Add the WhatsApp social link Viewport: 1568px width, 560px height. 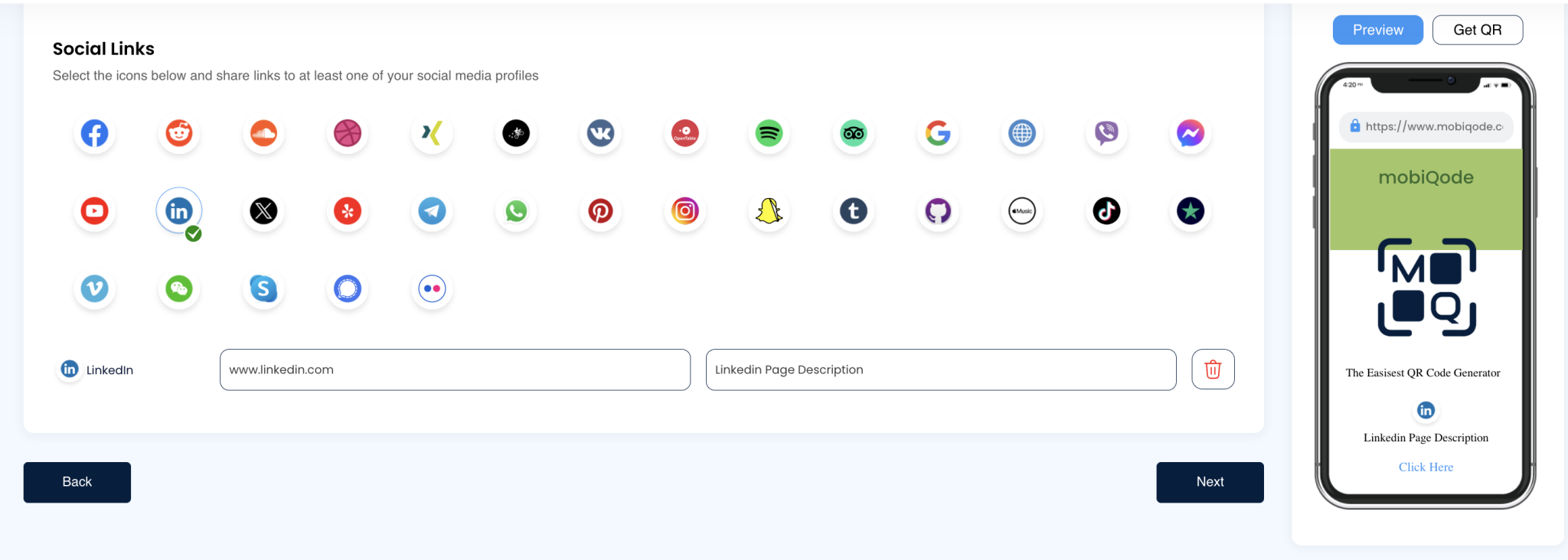click(516, 211)
